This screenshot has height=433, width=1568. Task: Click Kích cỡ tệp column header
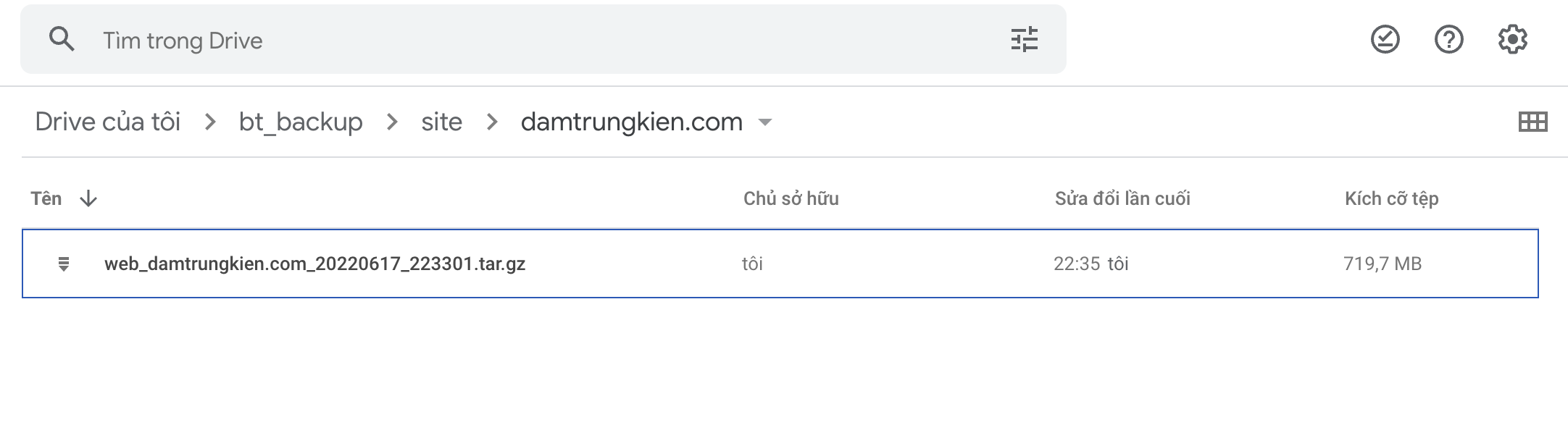point(1391,198)
